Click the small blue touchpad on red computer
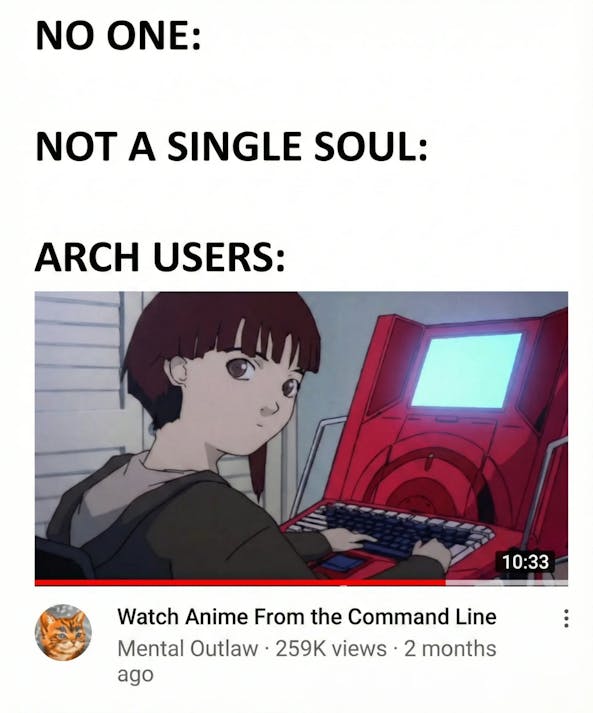Viewport: 593px width, 713px height. pyautogui.click(x=342, y=564)
